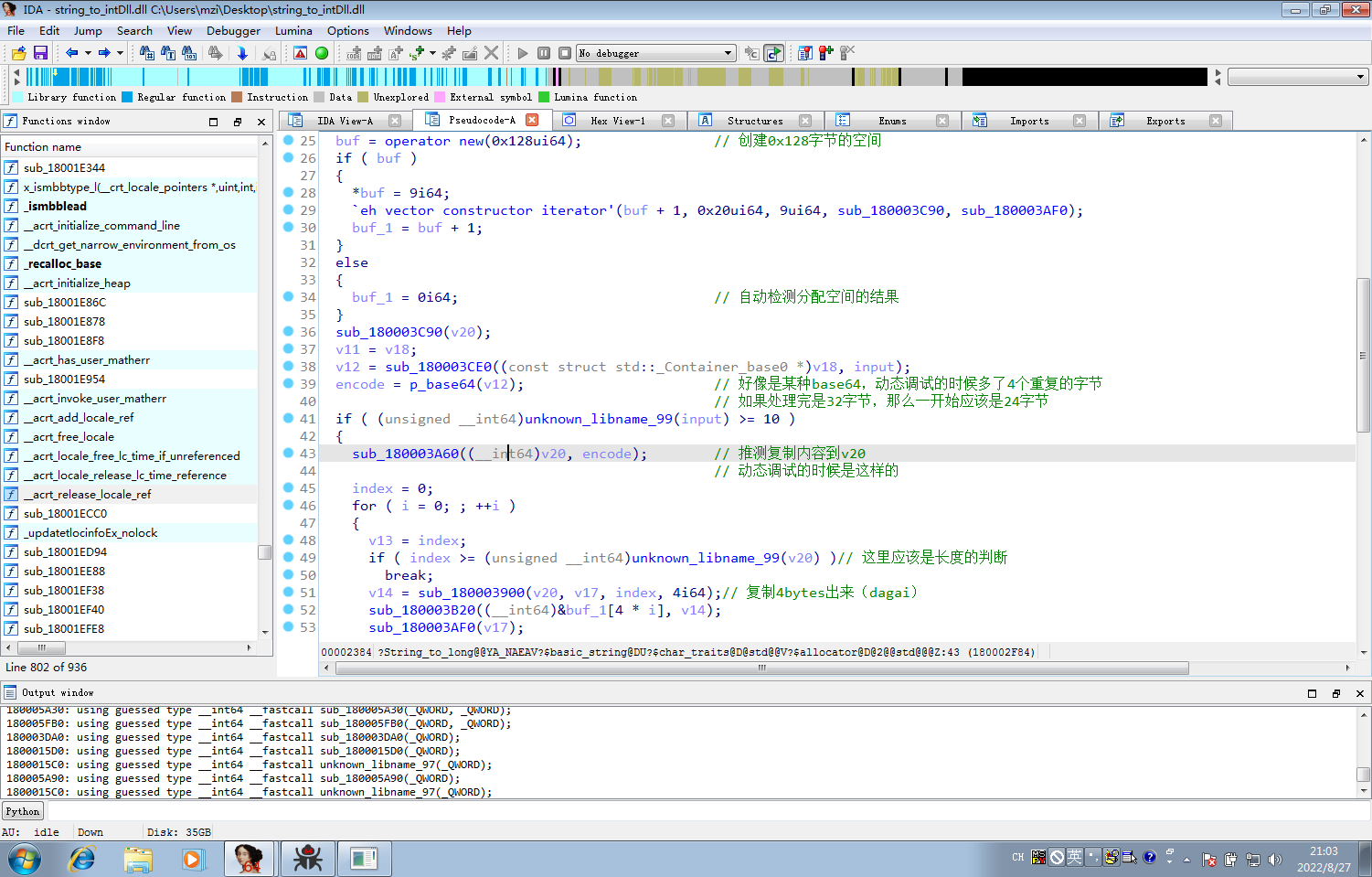Viewport: 1372px width, 877px height.
Task: Open the dropdown next to the green plus icon
Action: (431, 53)
